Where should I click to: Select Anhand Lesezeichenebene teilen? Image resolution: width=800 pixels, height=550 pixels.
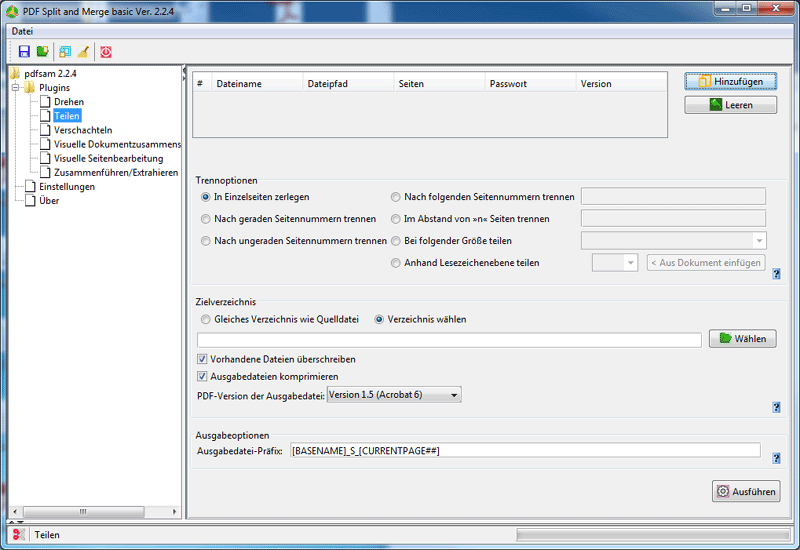395,263
